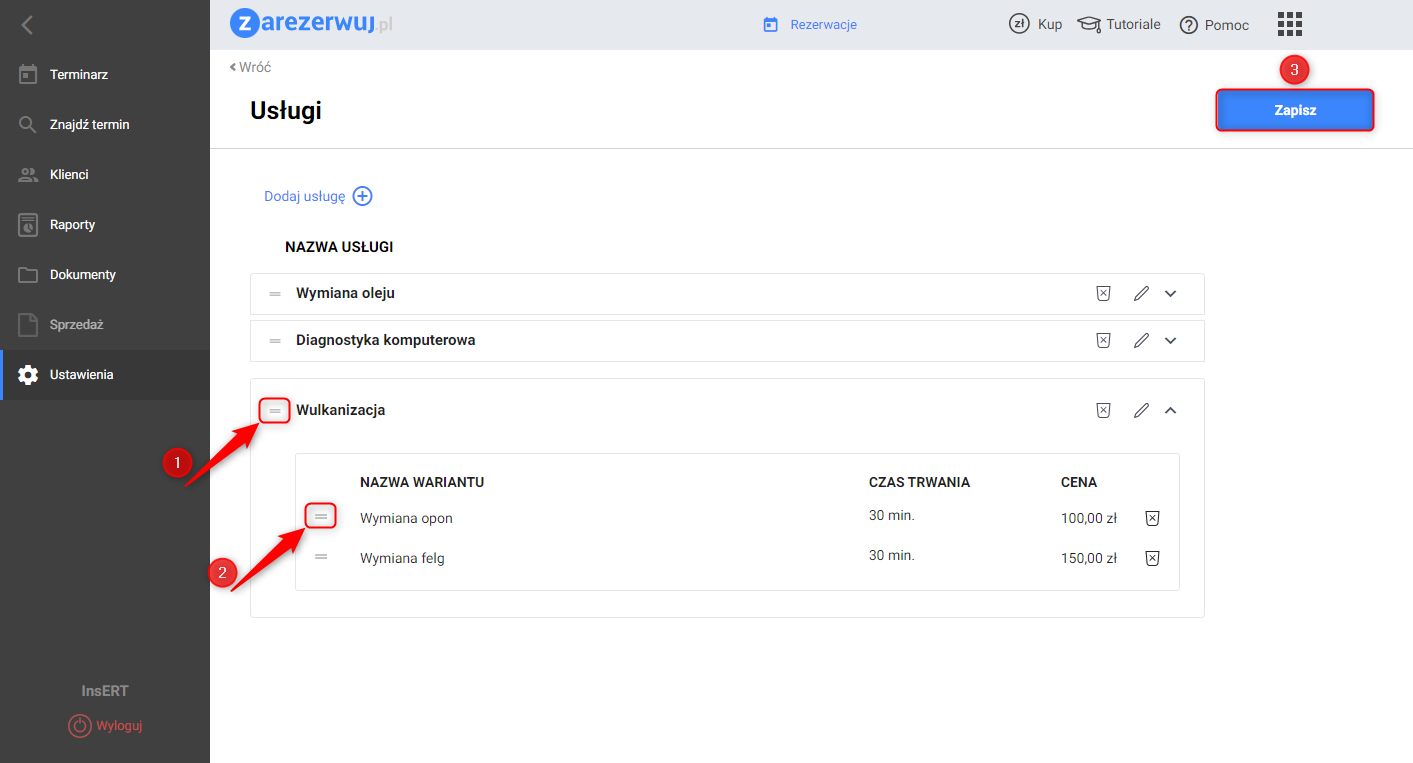Viewport: 1413px width, 763px height.
Task: Expand the Diagnostyka komputerowa row
Action: click(x=1171, y=341)
